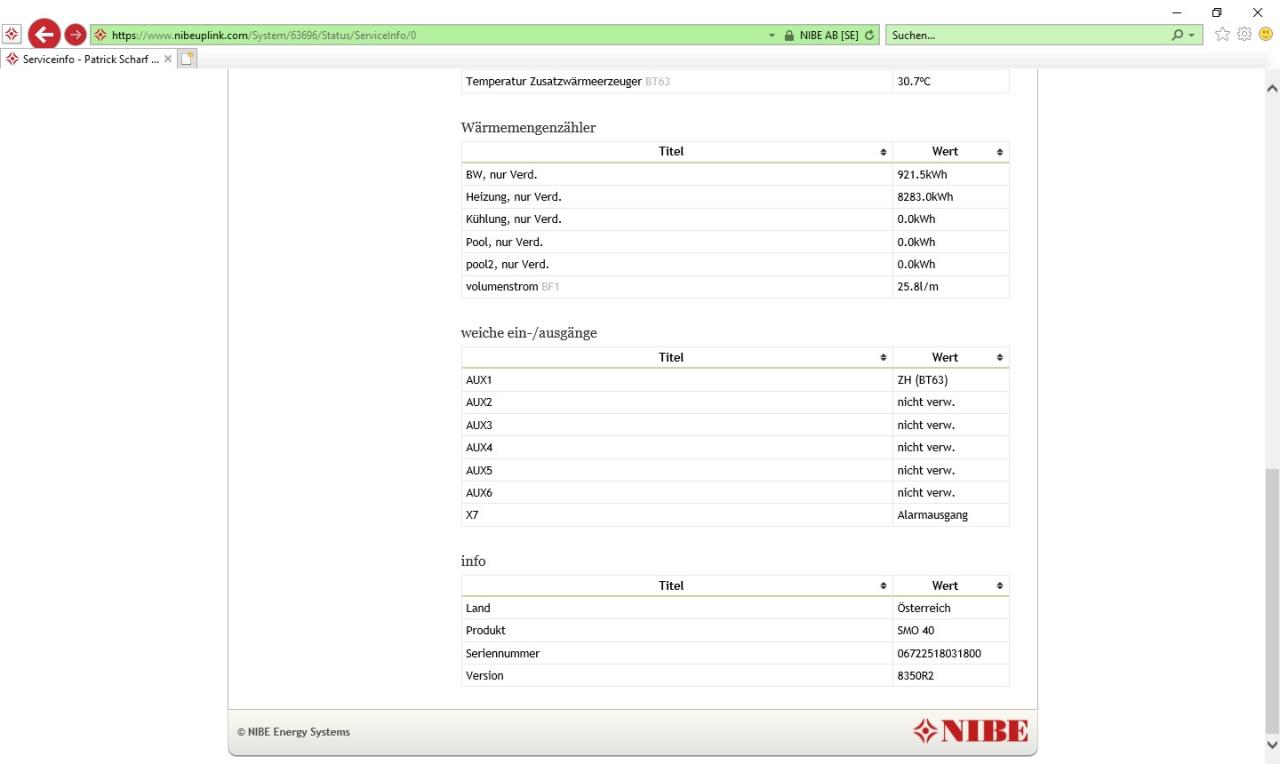1280x764 pixels.
Task: Click '© NIBE Energy Systems' footer text
Action: click(x=294, y=732)
